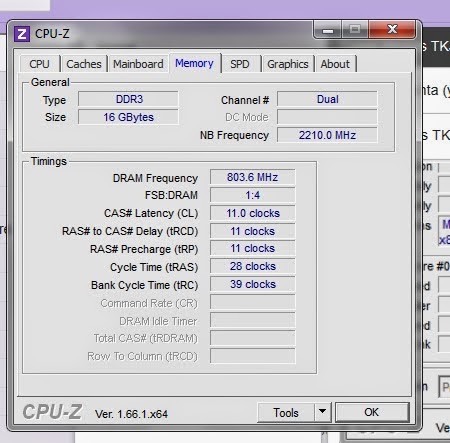Screen dimensions: 450x443
Task: Select the Dual channel value
Action: click(327, 99)
